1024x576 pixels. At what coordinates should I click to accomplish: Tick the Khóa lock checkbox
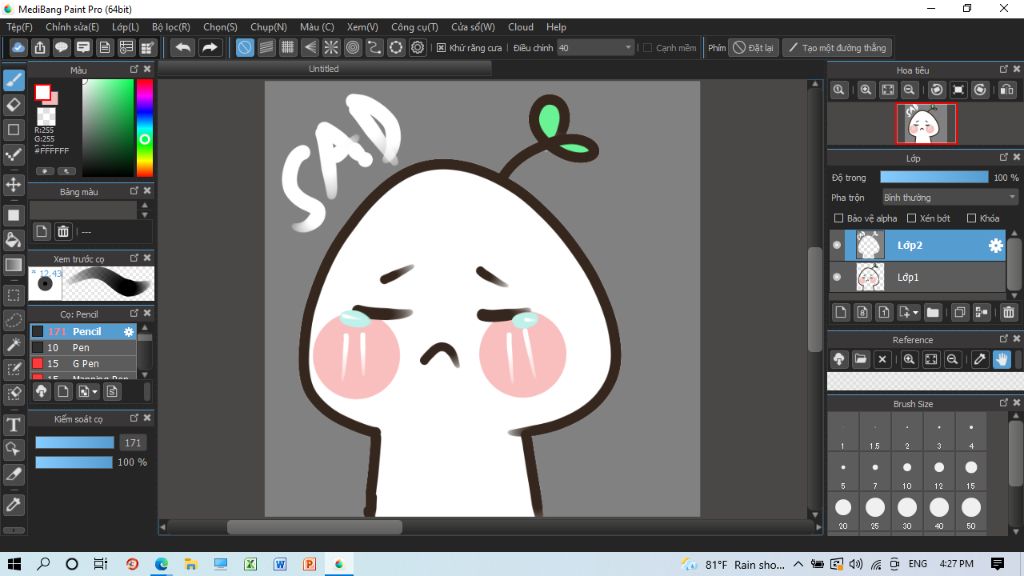pyautogui.click(x=972, y=218)
